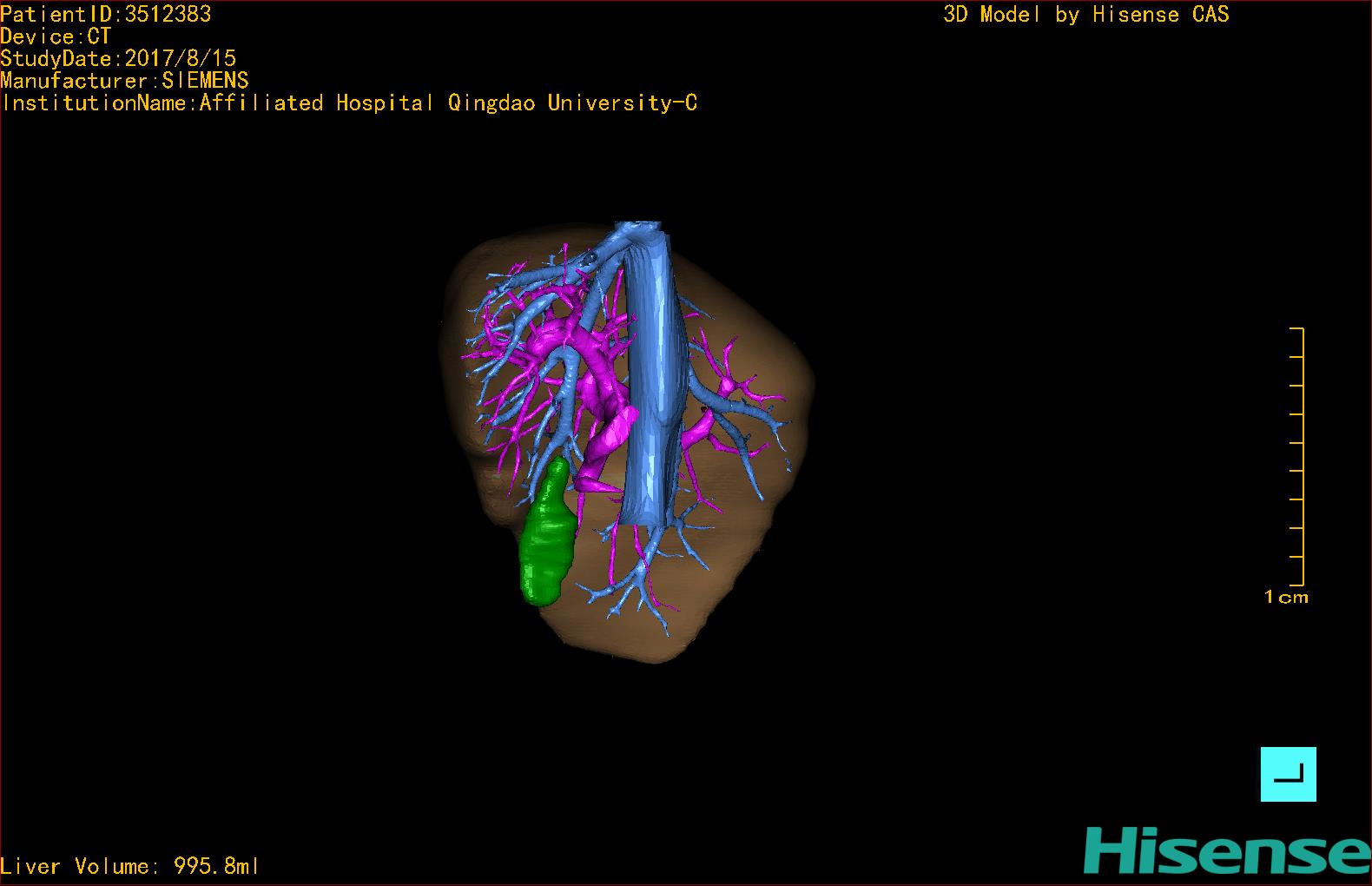Click the InstitutionName Affiliated Hospital text

(349, 102)
